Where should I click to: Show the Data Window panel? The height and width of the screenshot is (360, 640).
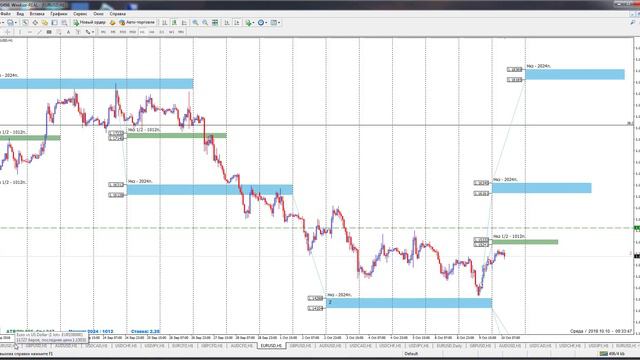pyautogui.click(x=35, y=22)
